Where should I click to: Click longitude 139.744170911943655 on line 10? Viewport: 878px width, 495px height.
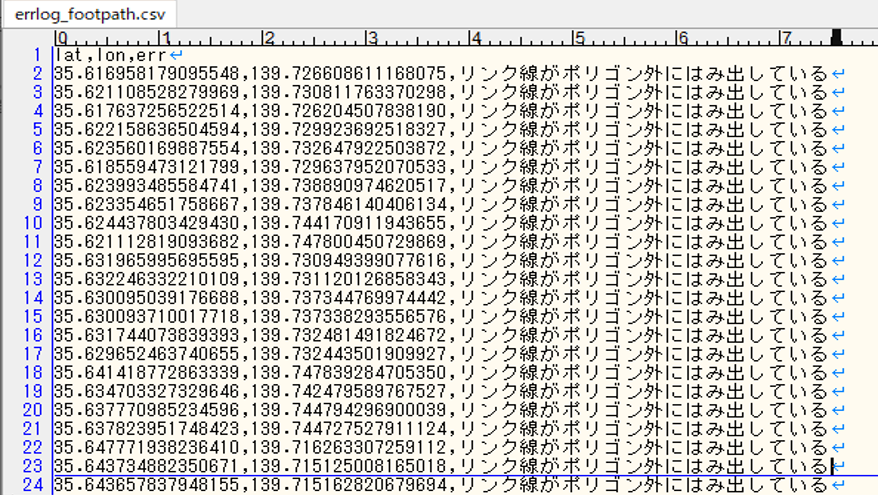coord(348,223)
